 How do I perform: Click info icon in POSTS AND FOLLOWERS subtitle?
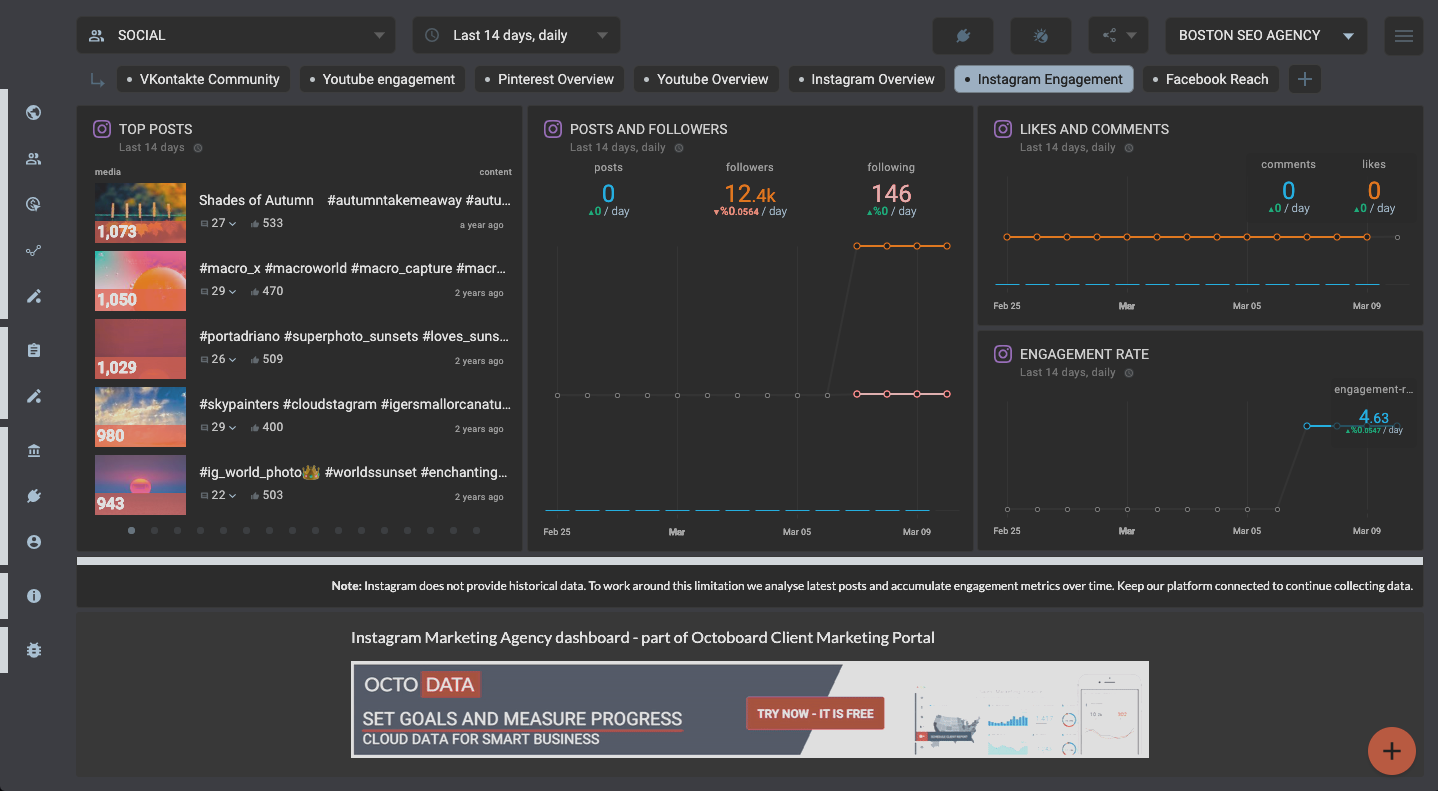click(679, 148)
